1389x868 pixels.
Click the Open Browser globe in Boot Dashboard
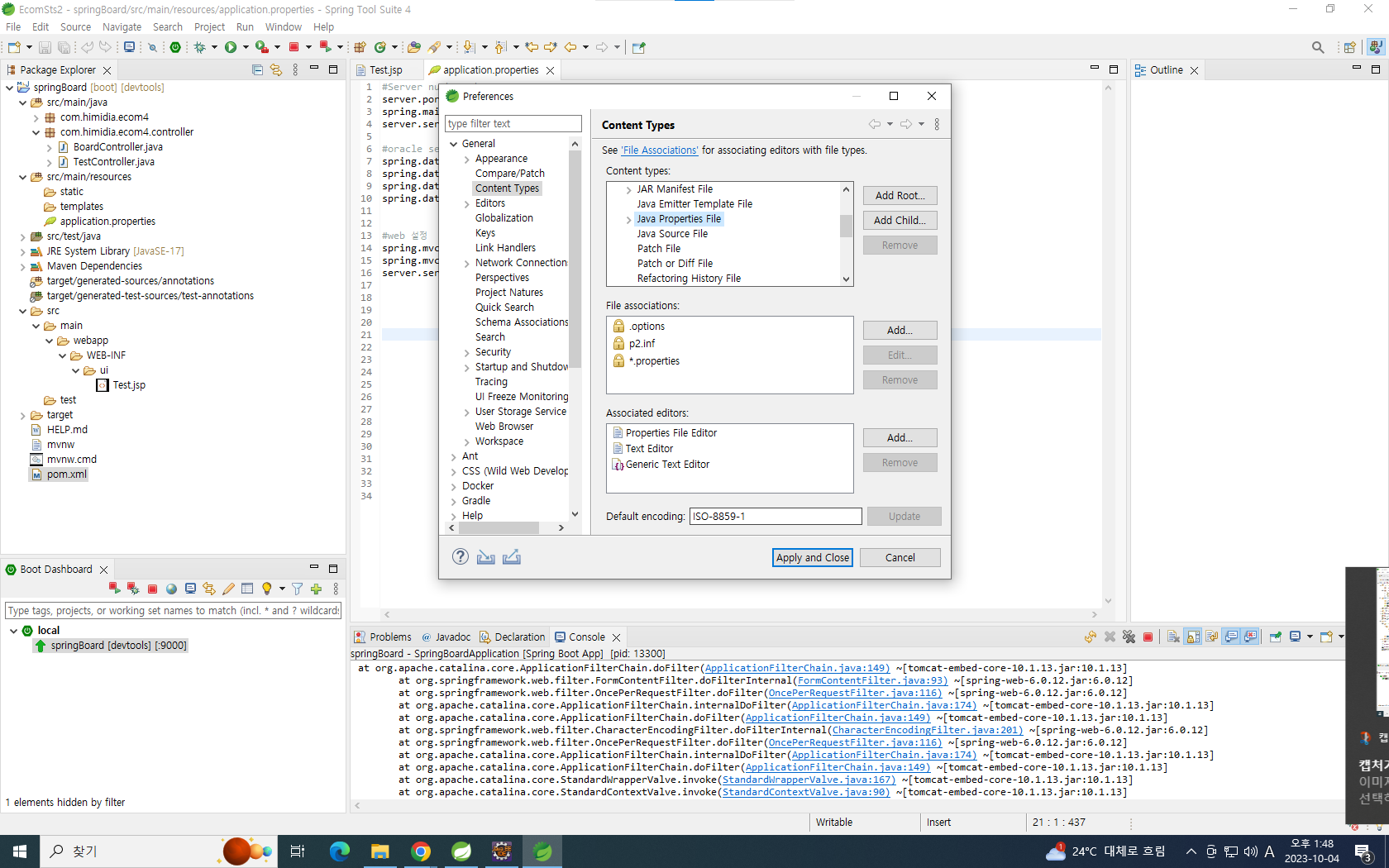(171, 589)
